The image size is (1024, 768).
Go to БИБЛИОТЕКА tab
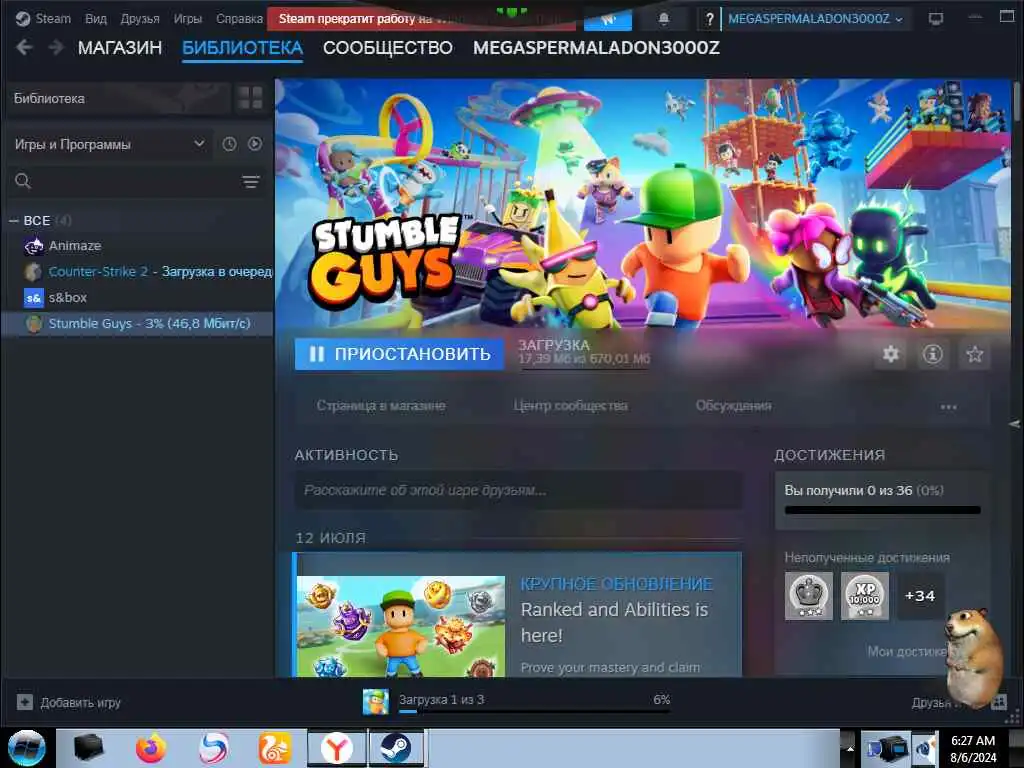[x=242, y=48]
